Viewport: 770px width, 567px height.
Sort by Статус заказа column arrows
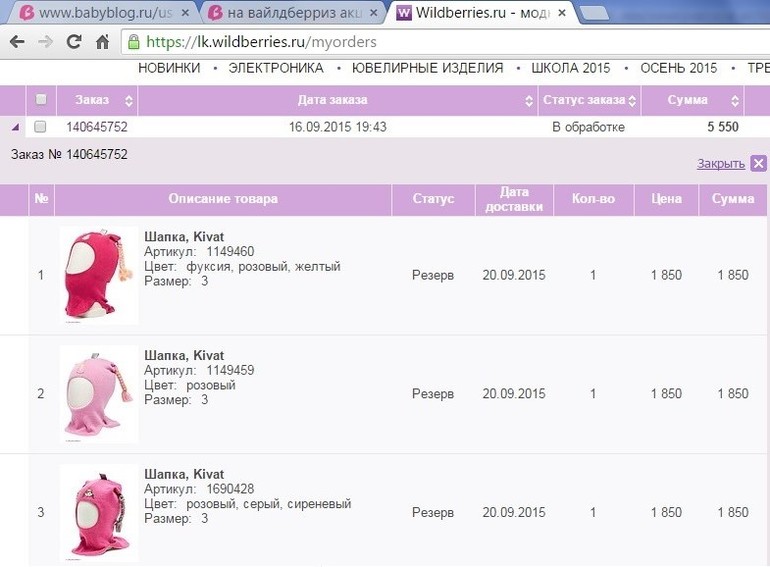(632, 100)
